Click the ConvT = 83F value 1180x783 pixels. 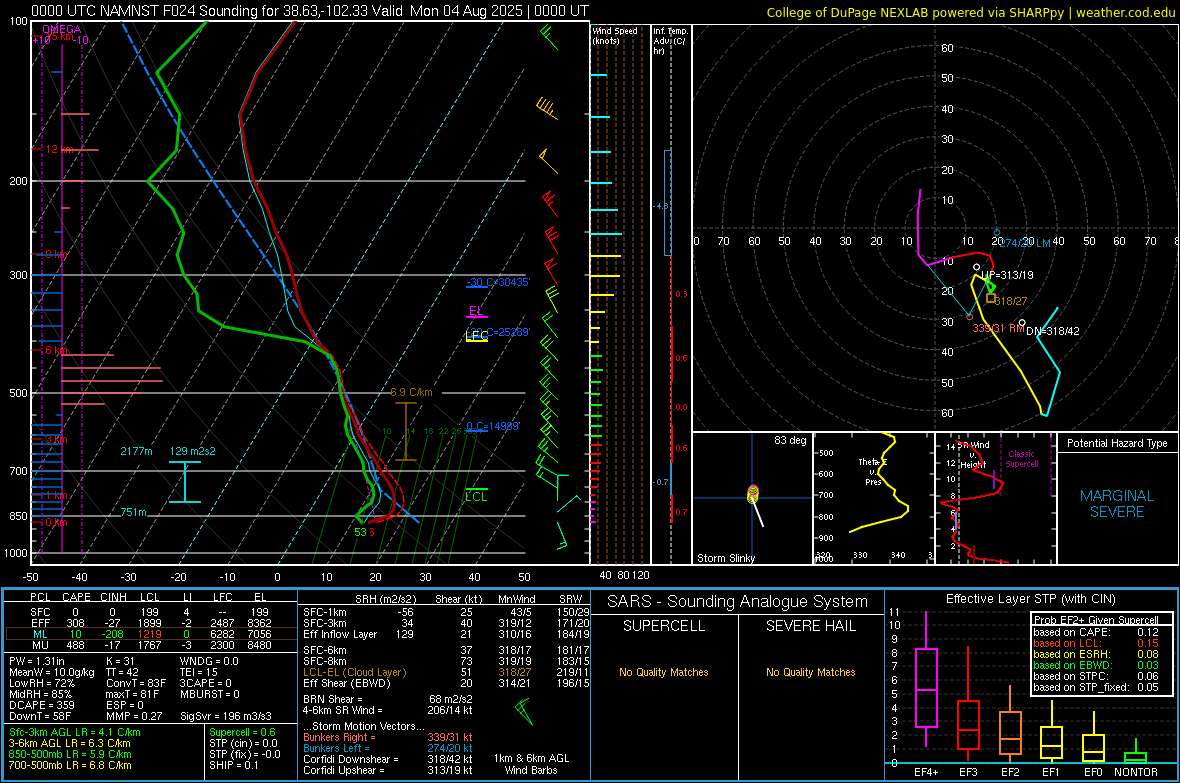[x=135, y=683]
